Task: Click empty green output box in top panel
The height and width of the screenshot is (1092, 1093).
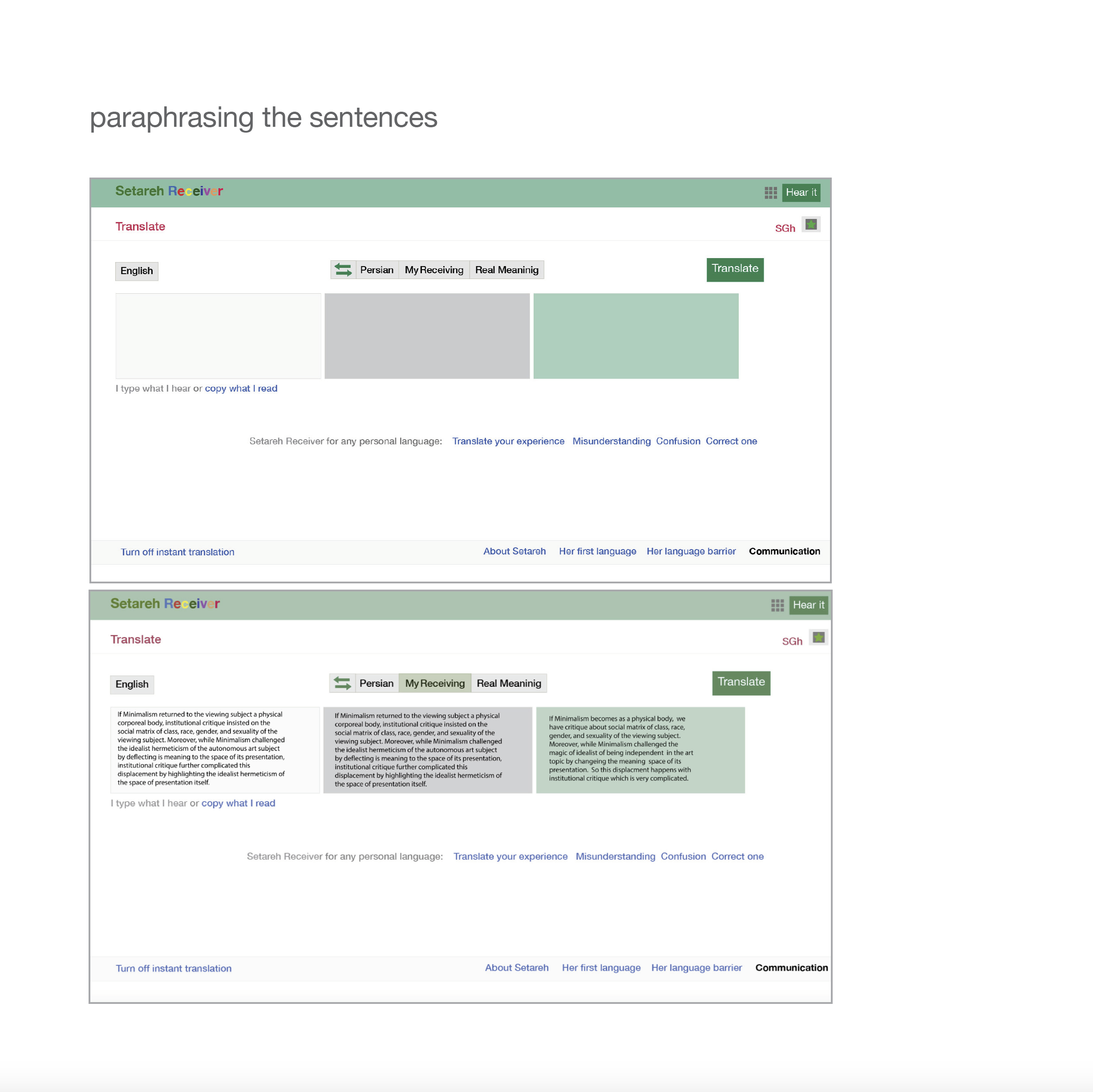Action: coord(636,336)
